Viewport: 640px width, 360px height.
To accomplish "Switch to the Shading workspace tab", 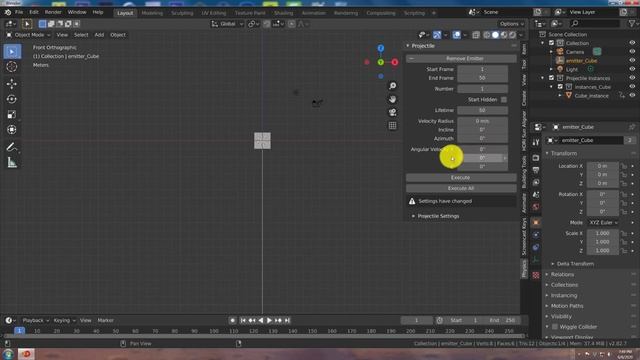I will coord(283,13).
